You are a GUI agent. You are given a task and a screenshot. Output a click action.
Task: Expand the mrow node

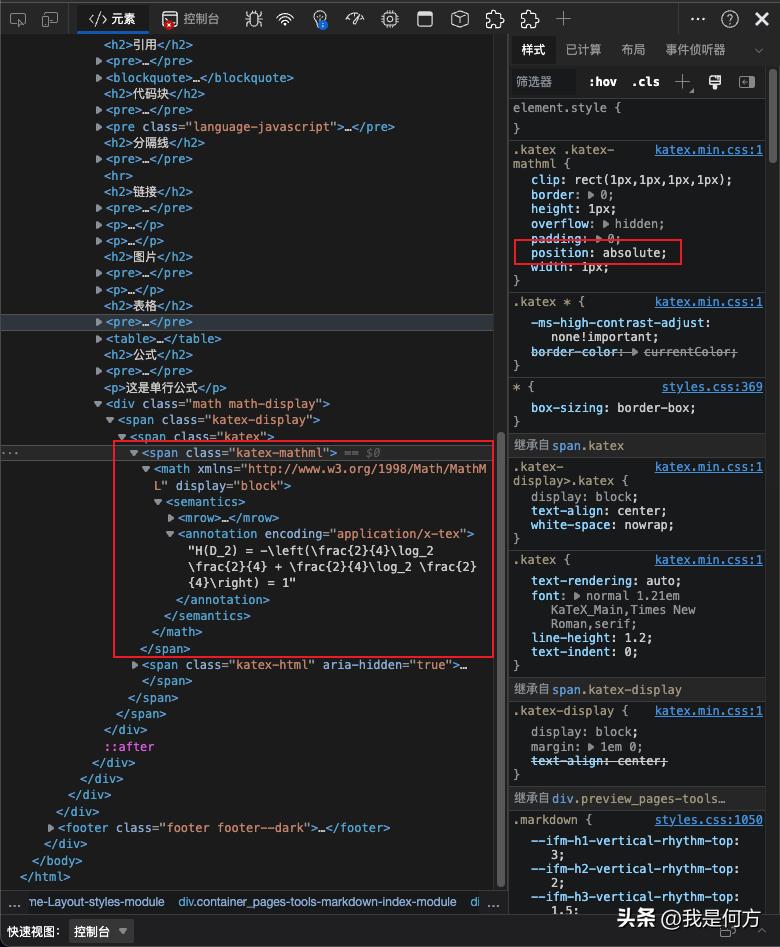pyautogui.click(x=171, y=518)
